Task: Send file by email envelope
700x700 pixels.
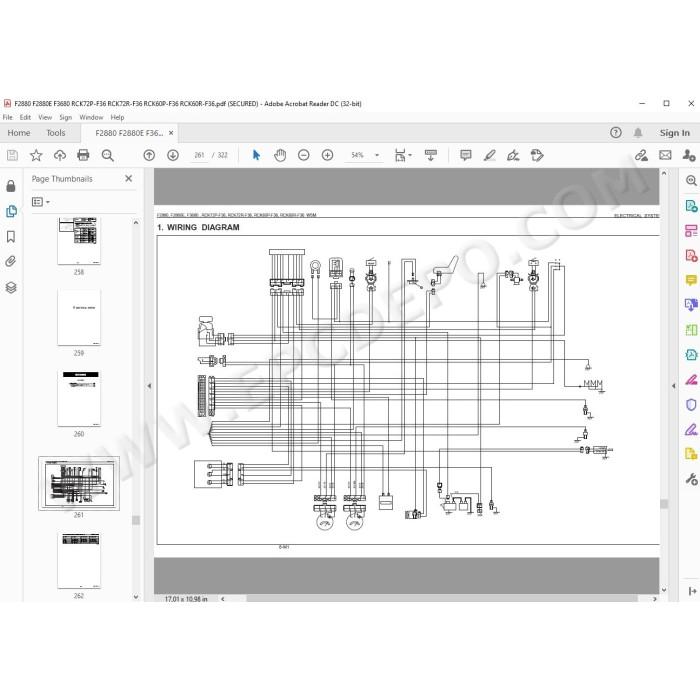Action: 665,155
